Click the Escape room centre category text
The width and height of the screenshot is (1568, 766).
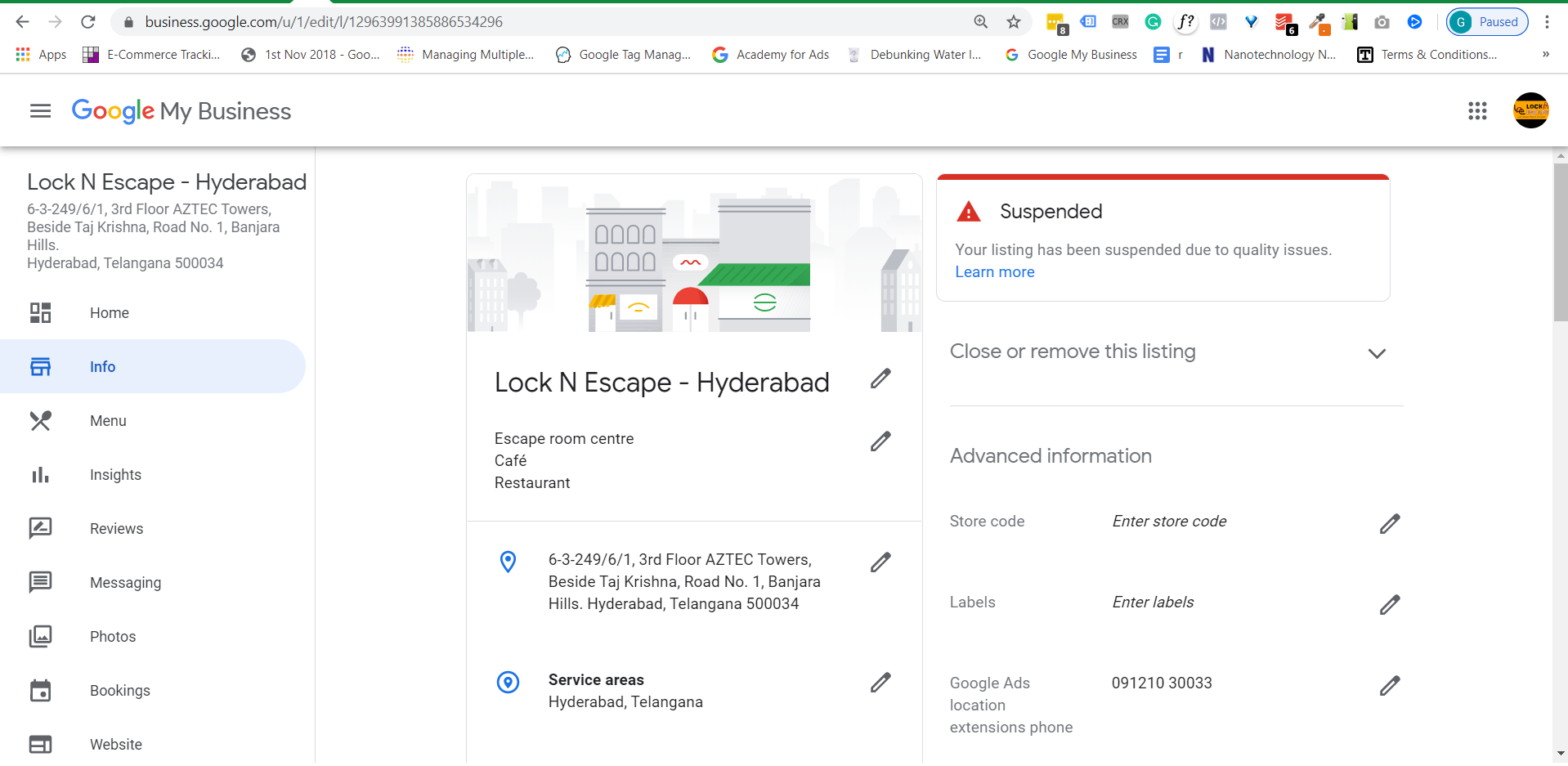pyautogui.click(x=564, y=439)
